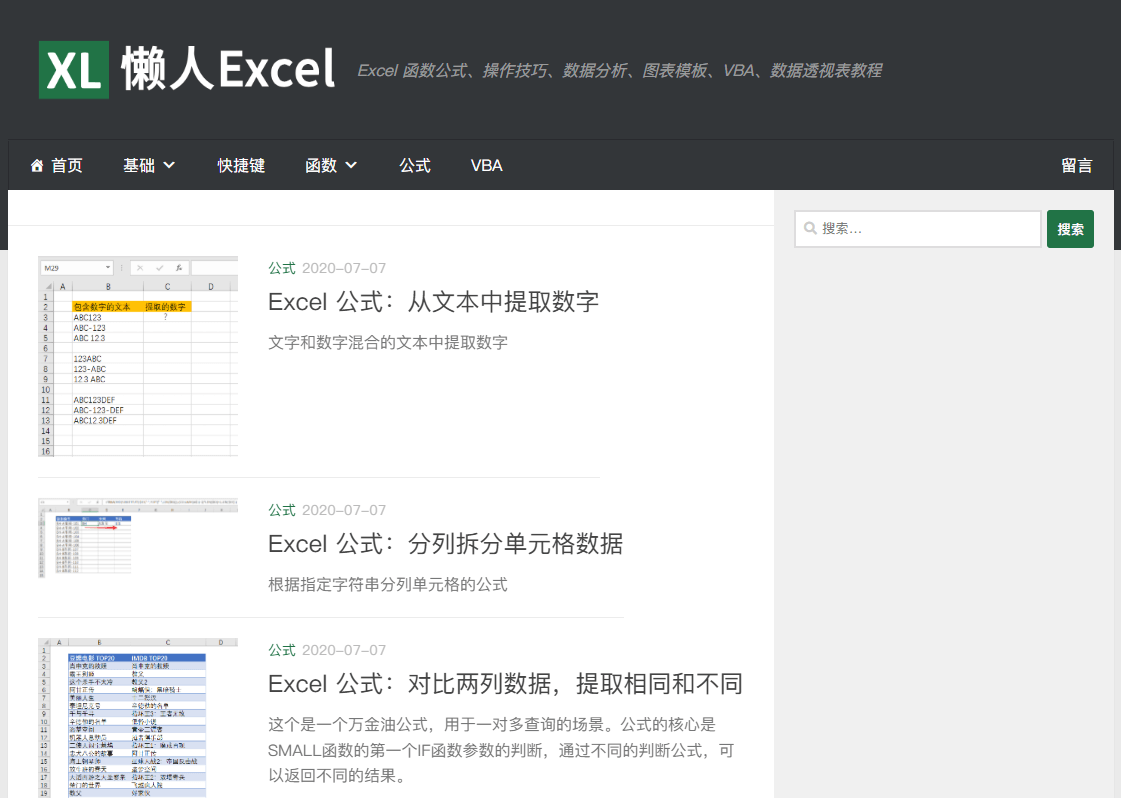Open the 懒人Excel site title link
1121x798 pixels.
coord(228,69)
